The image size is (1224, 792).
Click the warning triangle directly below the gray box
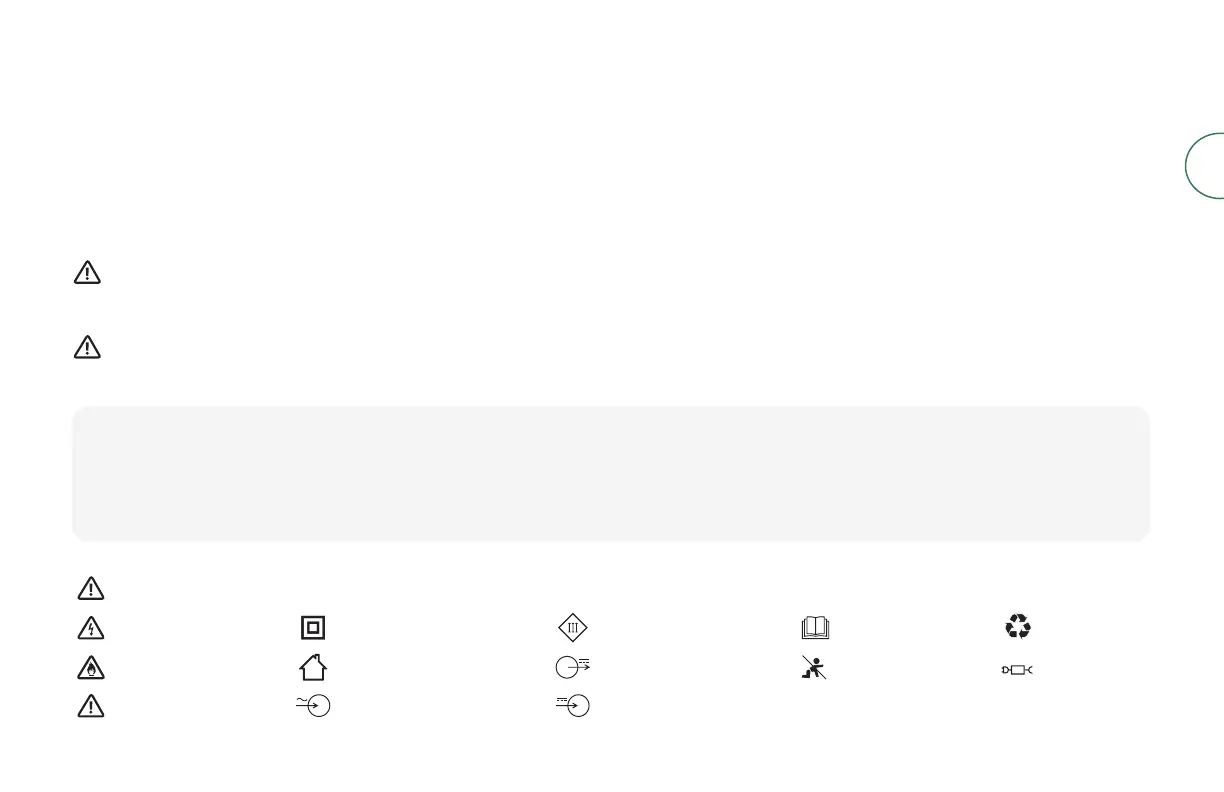[x=89, y=587]
